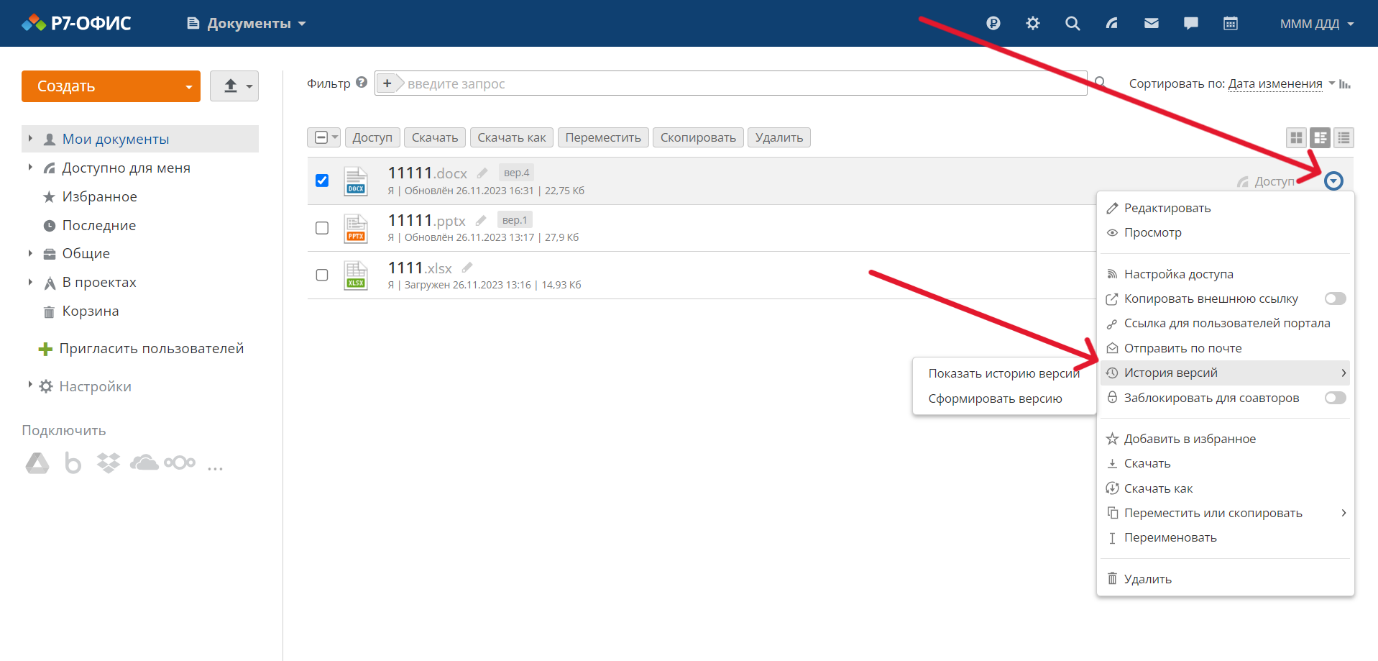Image resolution: width=1378 pixels, height=661 pixels.
Task: Expand the Мои документы tree node
Action: click(x=31, y=139)
